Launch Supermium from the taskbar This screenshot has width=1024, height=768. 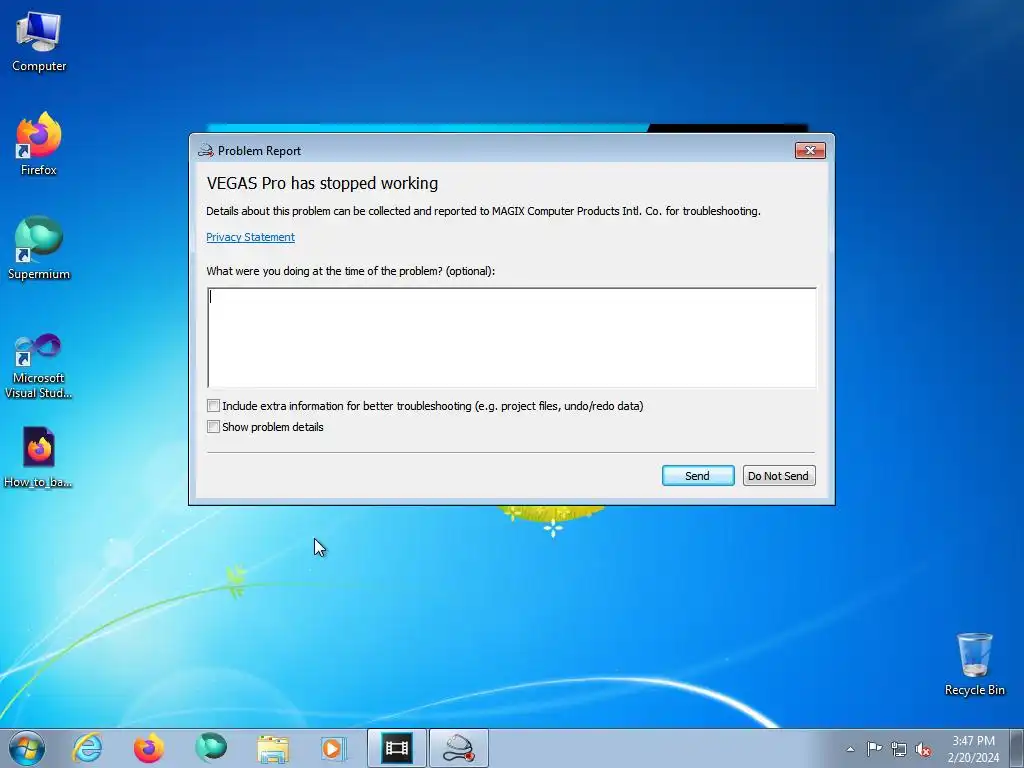(x=211, y=748)
